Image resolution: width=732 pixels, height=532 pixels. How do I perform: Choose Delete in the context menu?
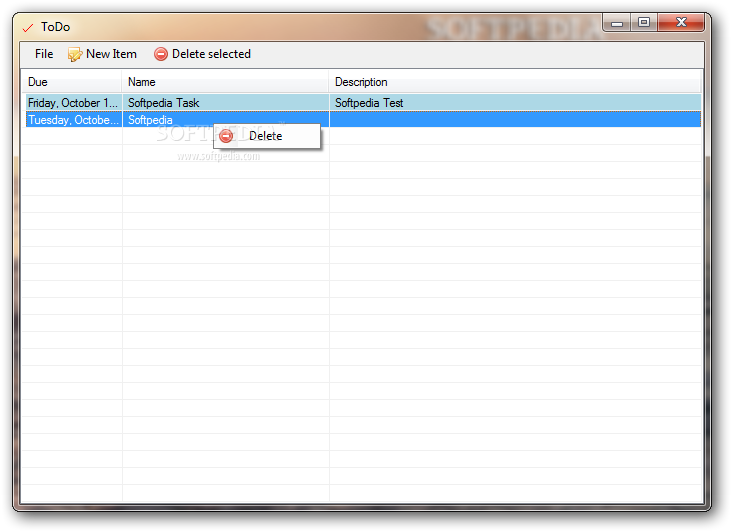pos(267,136)
